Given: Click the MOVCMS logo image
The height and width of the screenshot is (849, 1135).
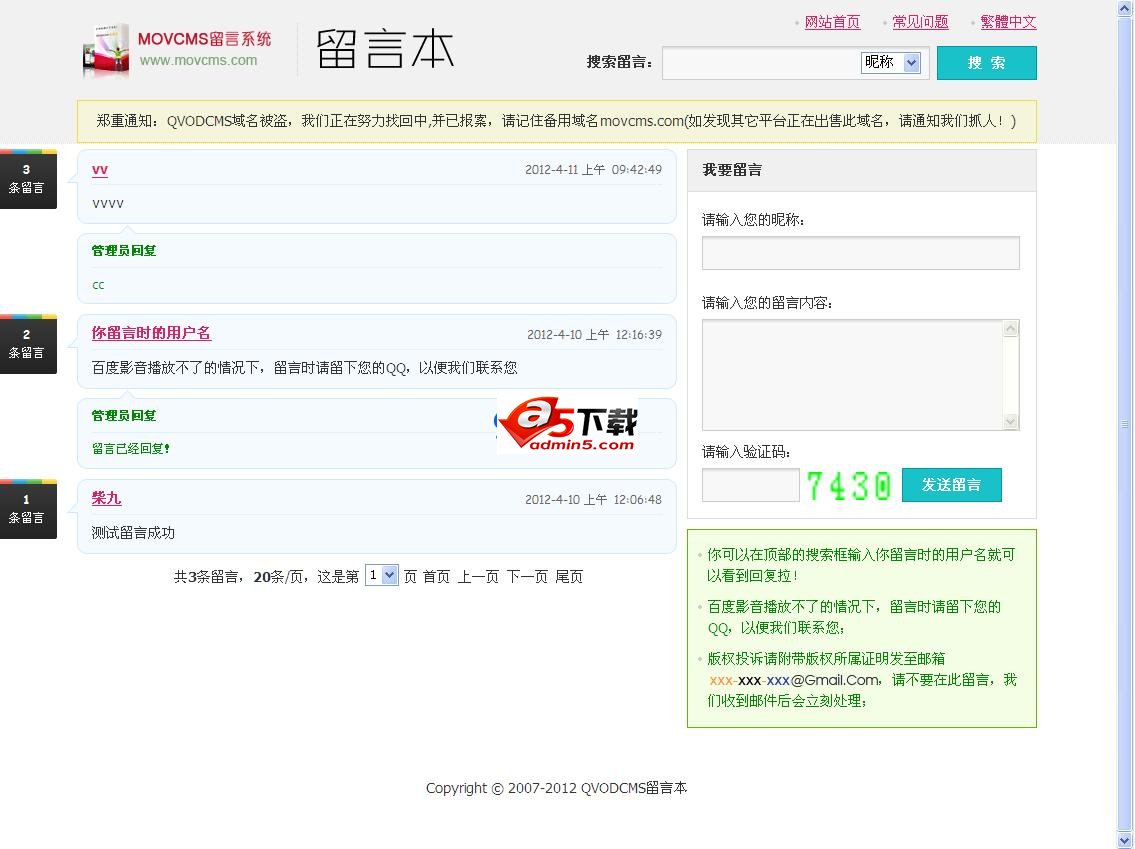Looking at the screenshot, I should [x=176, y=50].
